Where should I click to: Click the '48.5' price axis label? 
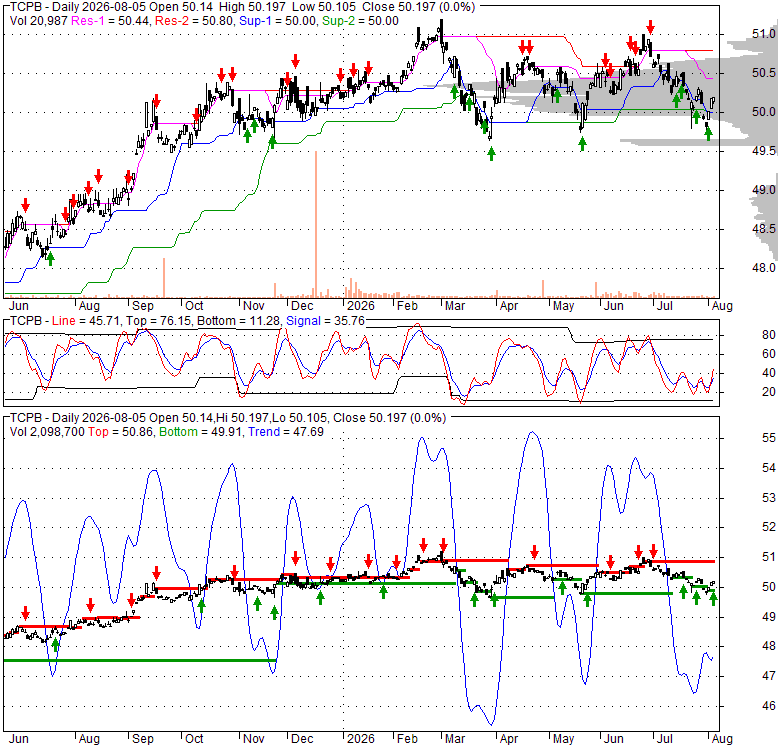point(763,229)
